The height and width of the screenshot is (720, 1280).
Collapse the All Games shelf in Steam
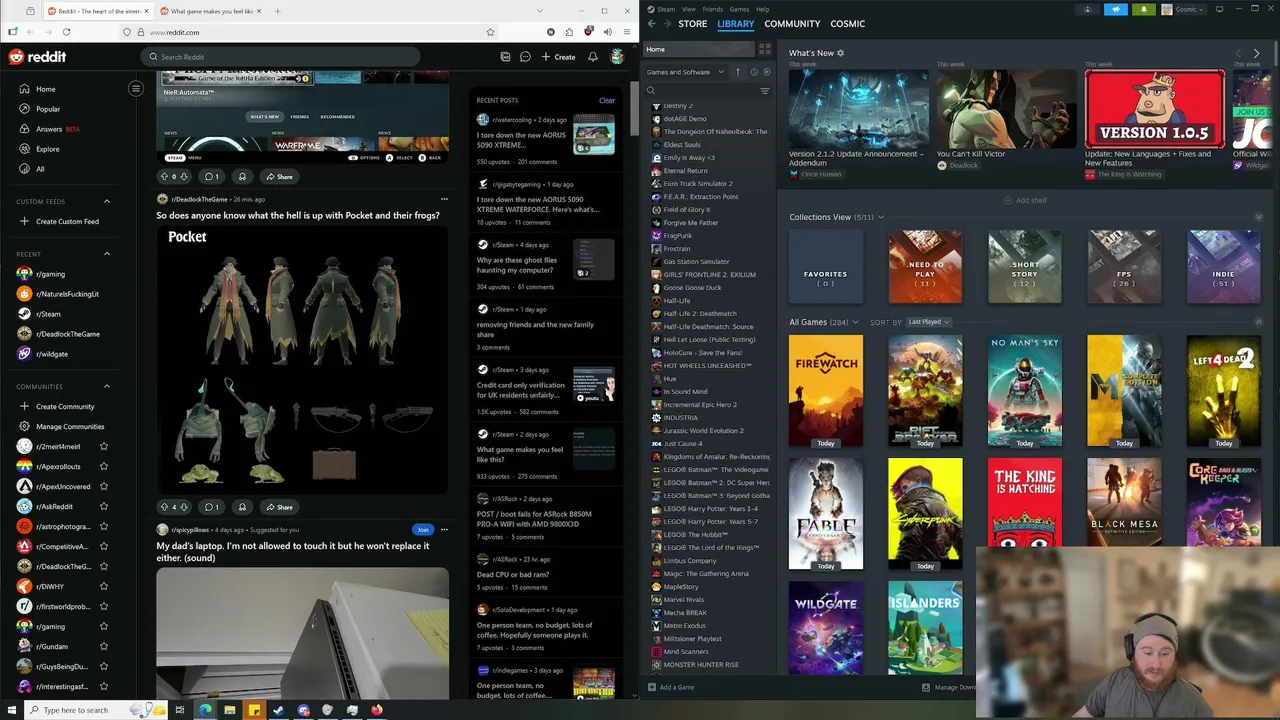click(x=1258, y=322)
